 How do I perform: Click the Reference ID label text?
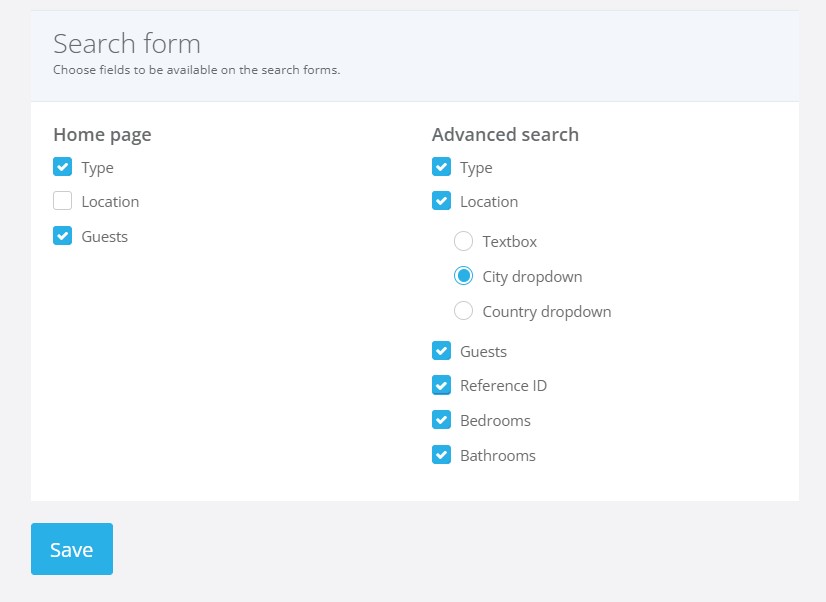point(503,386)
